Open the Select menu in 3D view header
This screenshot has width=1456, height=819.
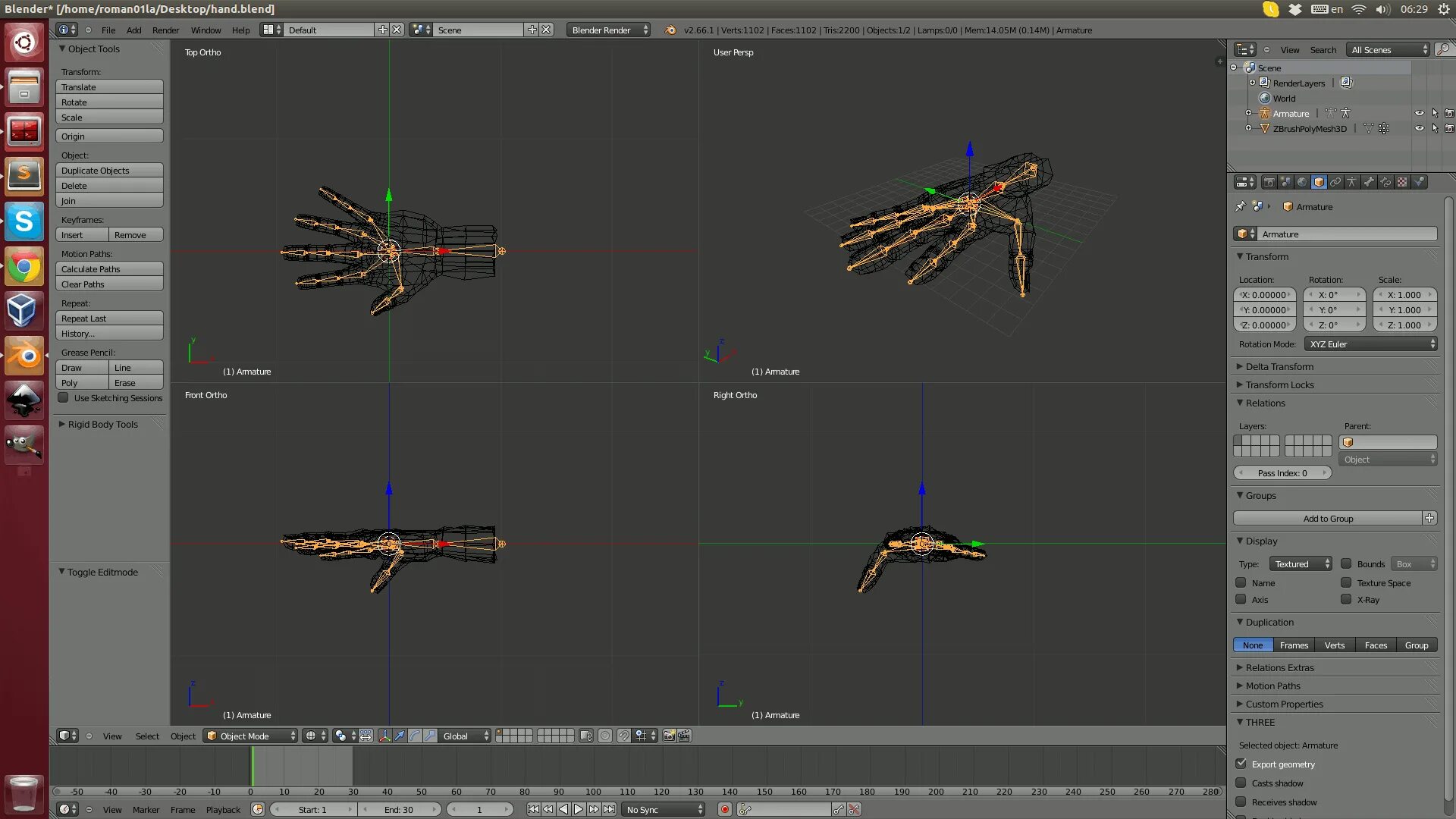(147, 736)
